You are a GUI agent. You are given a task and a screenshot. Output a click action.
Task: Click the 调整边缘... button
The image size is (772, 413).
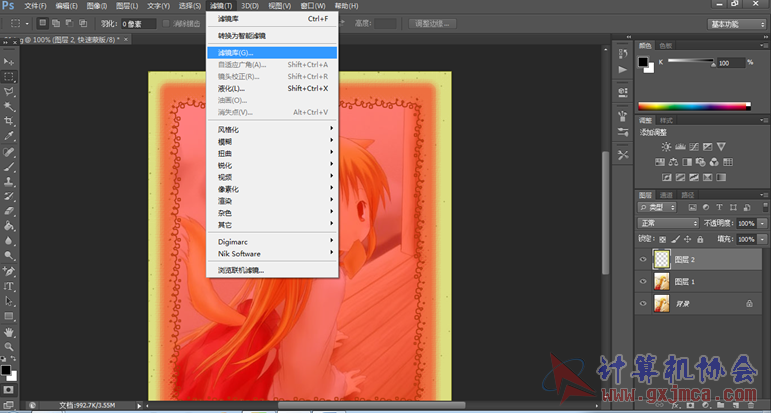click(x=432, y=24)
